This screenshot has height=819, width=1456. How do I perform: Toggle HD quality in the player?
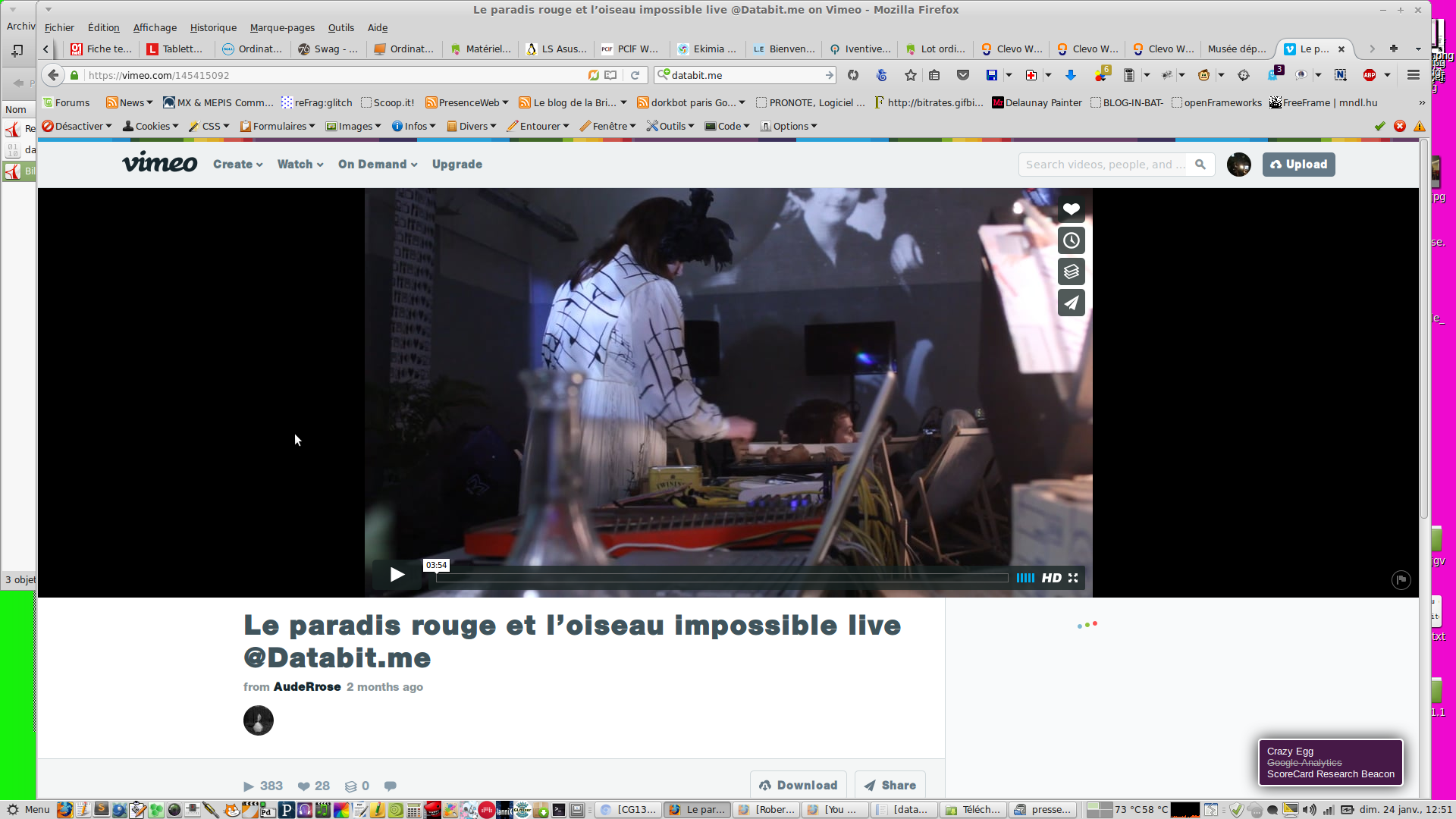[1051, 578]
